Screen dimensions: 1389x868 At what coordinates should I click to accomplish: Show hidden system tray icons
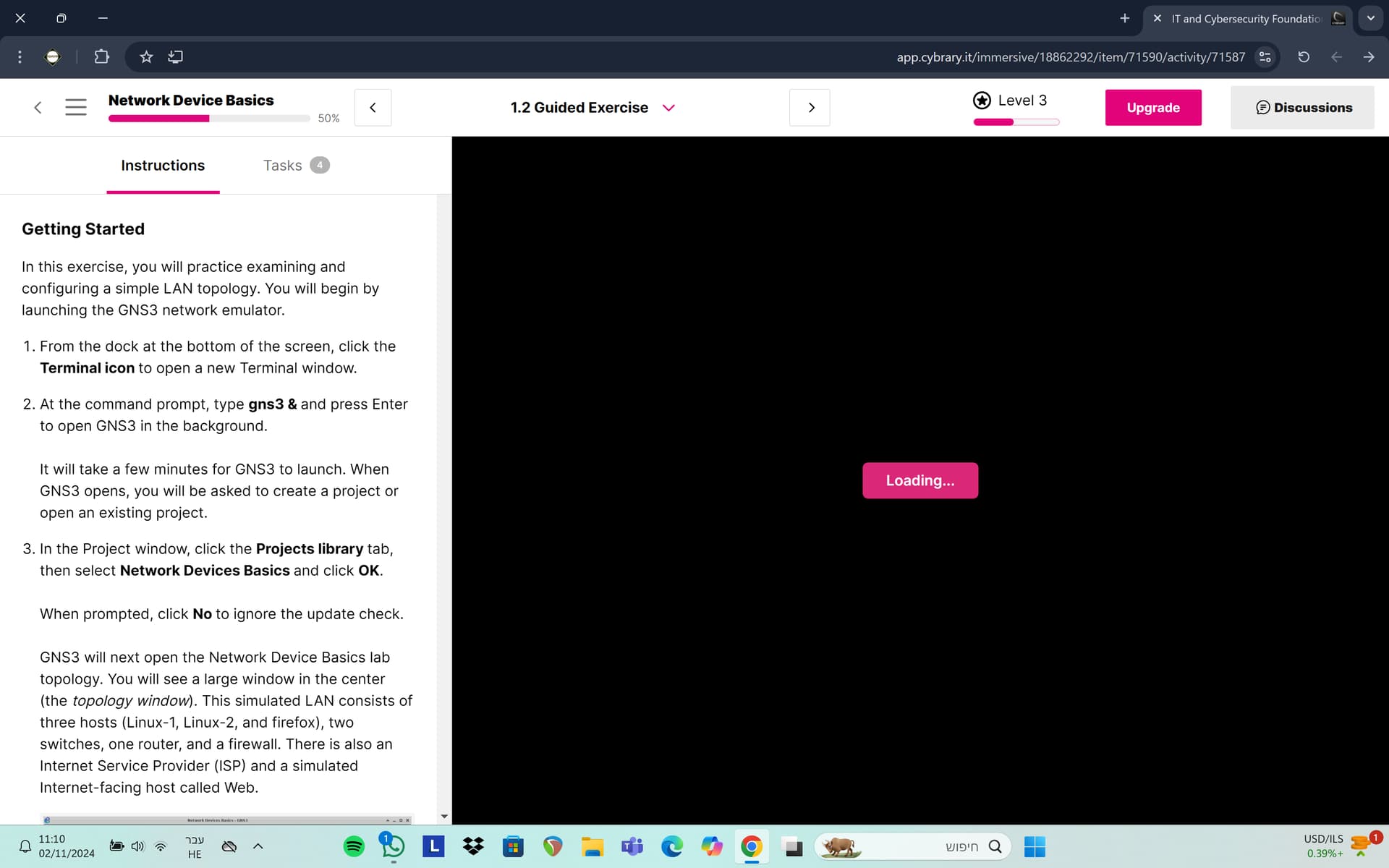tap(258, 846)
